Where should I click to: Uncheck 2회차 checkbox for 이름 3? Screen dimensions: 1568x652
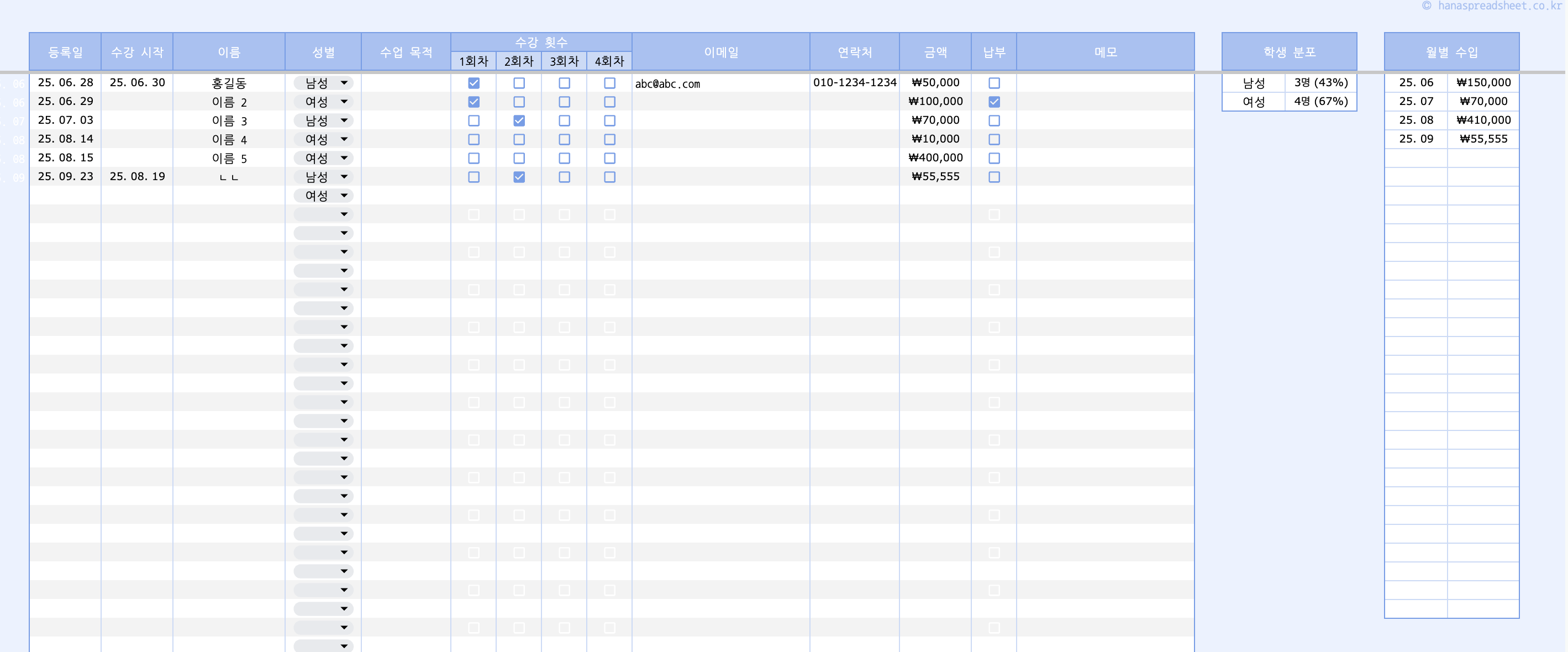click(519, 120)
